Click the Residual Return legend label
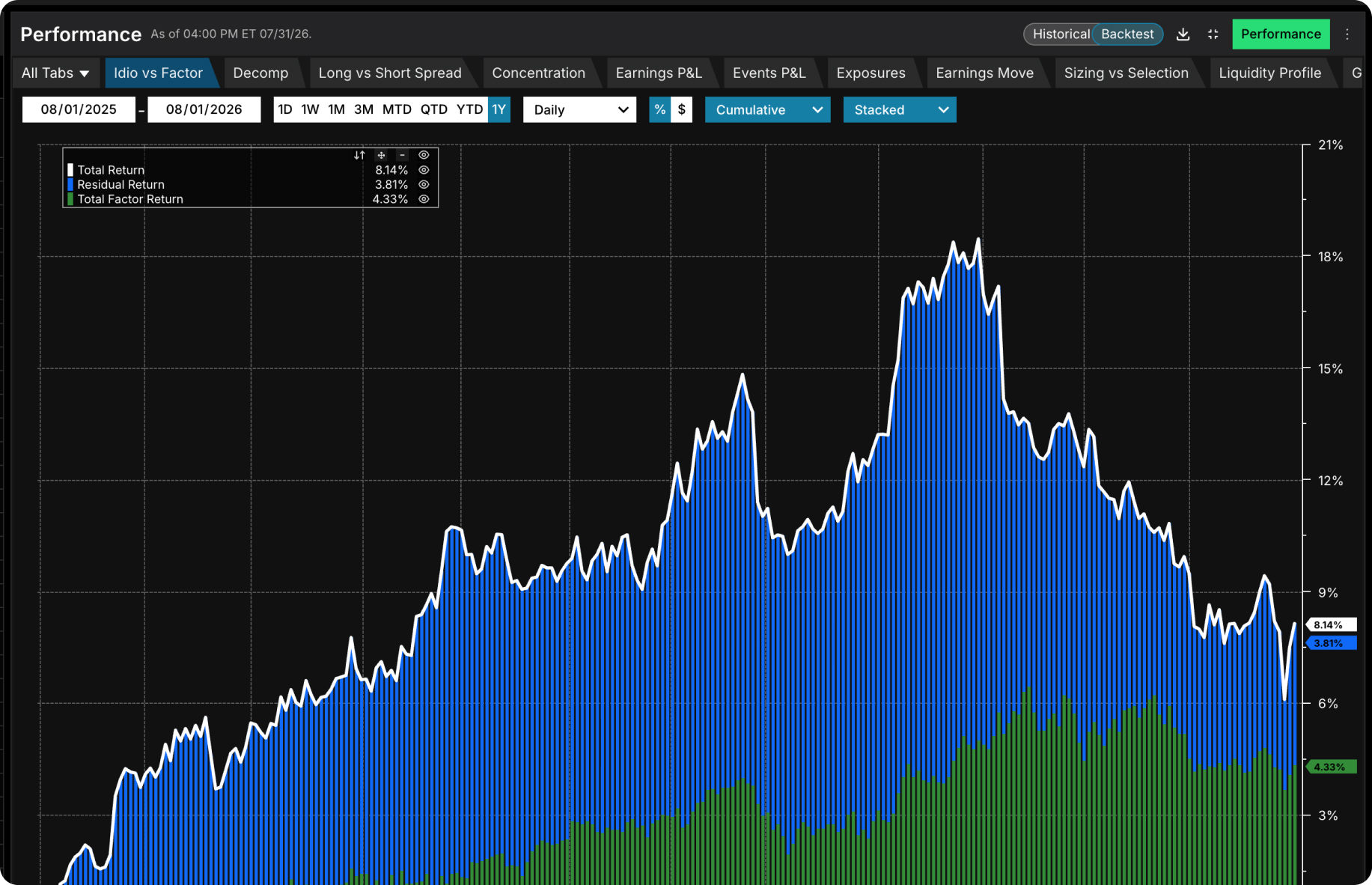The image size is (1372, 885). (x=121, y=184)
